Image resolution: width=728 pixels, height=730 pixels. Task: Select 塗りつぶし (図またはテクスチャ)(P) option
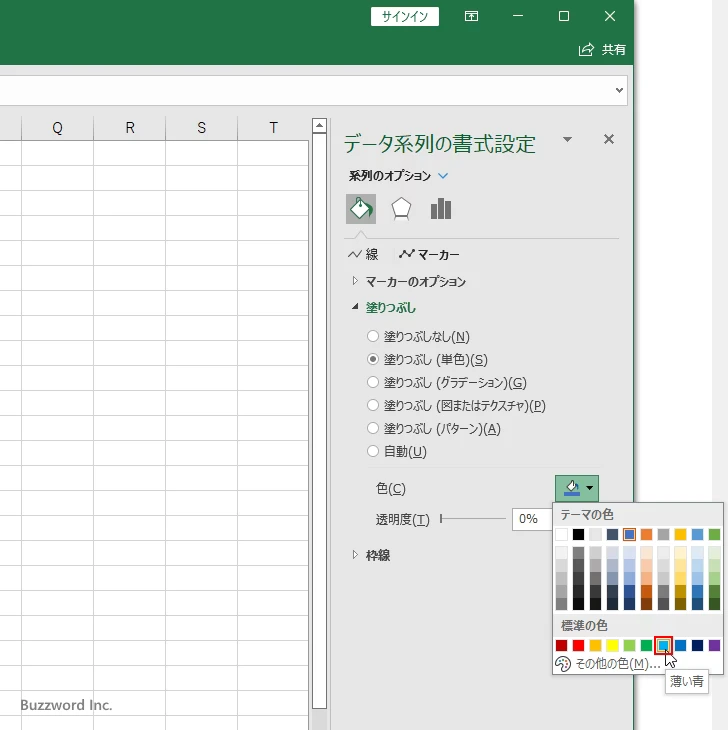point(372,405)
